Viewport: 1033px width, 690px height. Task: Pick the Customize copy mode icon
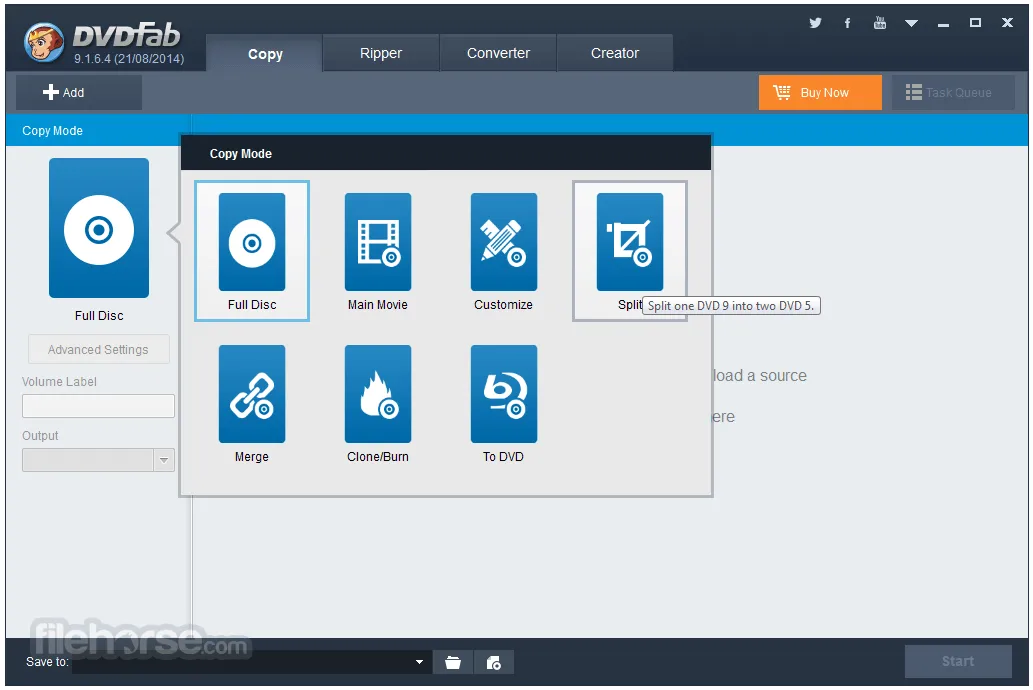tap(503, 242)
